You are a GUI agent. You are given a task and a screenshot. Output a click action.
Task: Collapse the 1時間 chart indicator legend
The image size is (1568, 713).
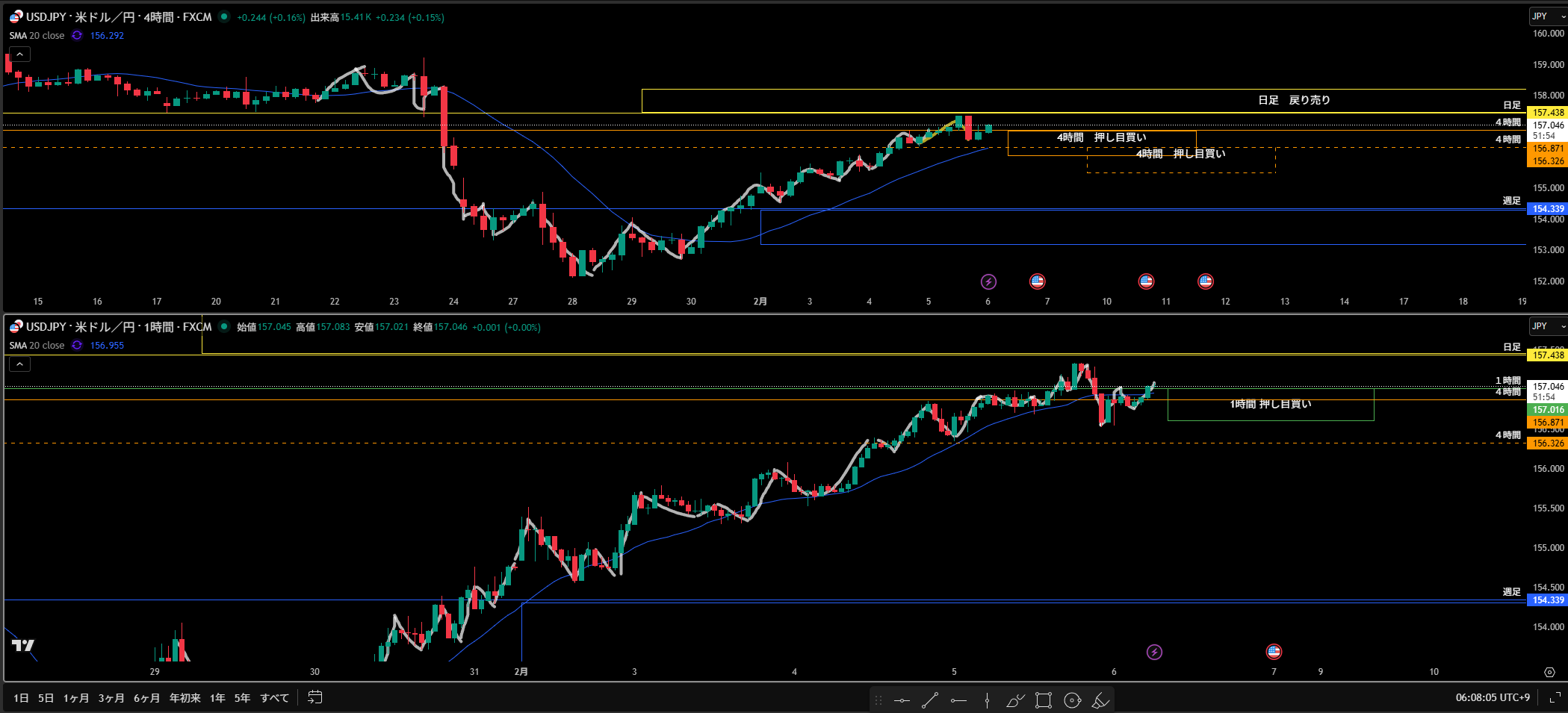[x=19, y=364]
